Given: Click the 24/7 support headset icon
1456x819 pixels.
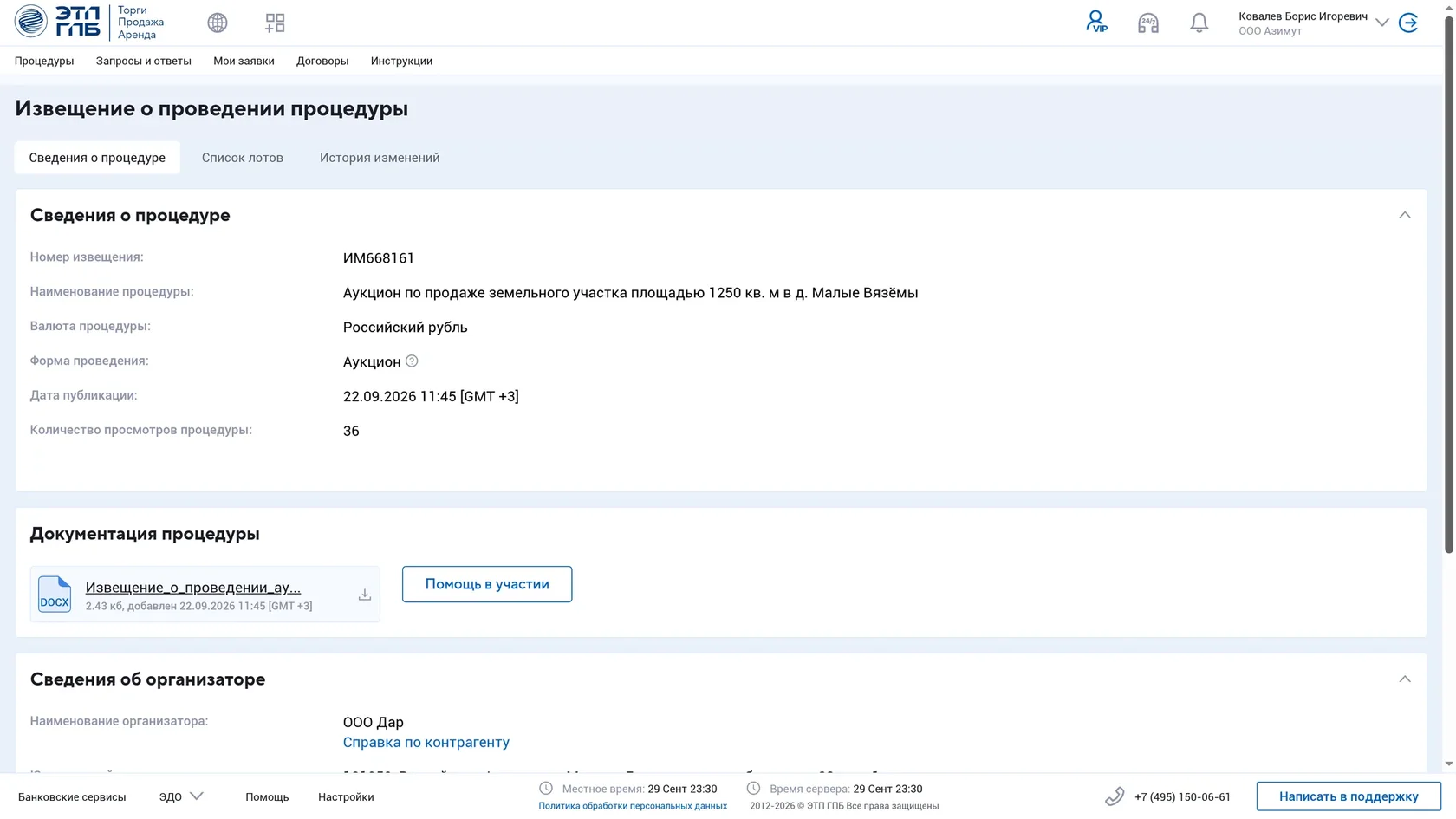Looking at the screenshot, I should [1148, 23].
